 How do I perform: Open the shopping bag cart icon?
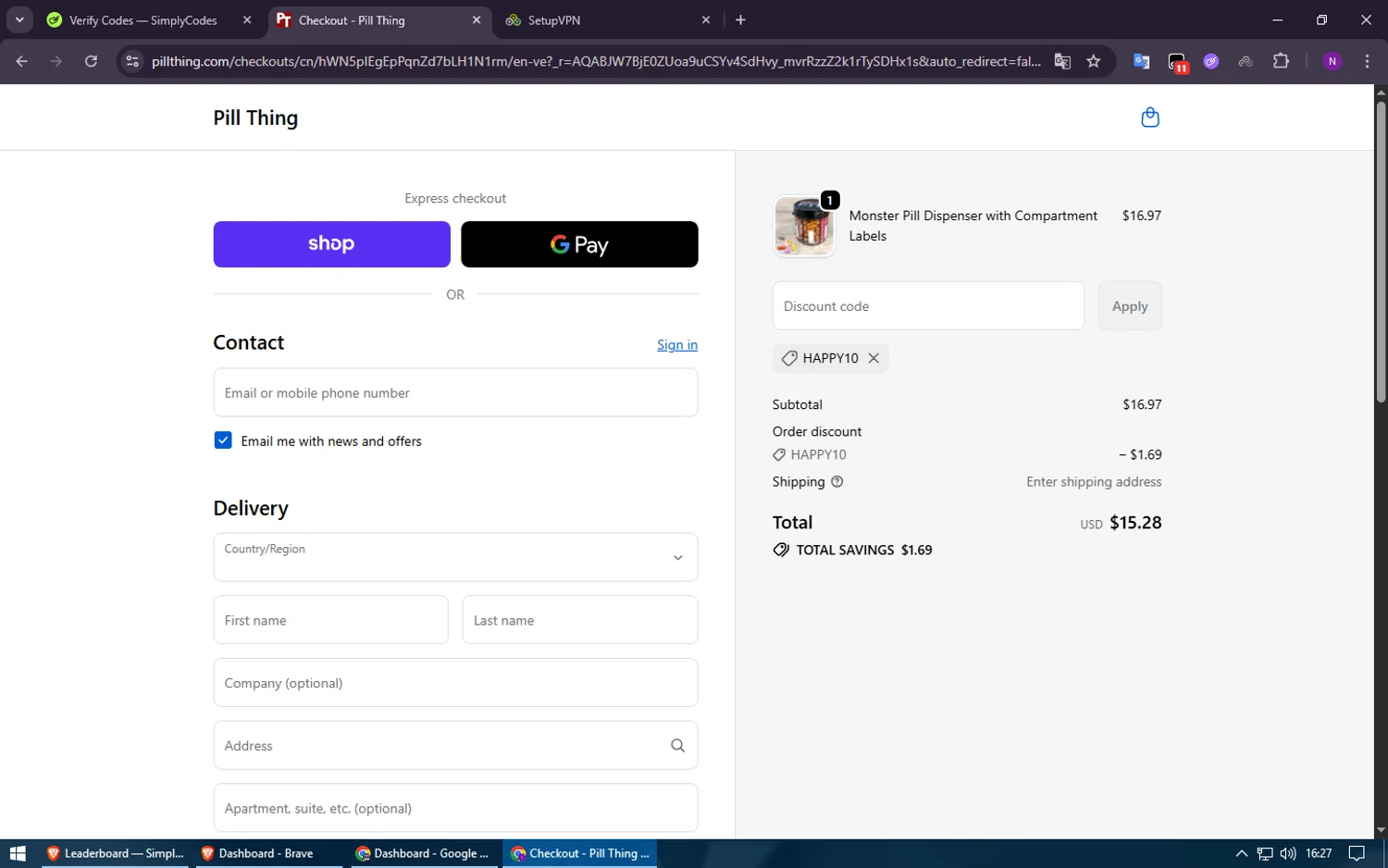click(x=1150, y=118)
